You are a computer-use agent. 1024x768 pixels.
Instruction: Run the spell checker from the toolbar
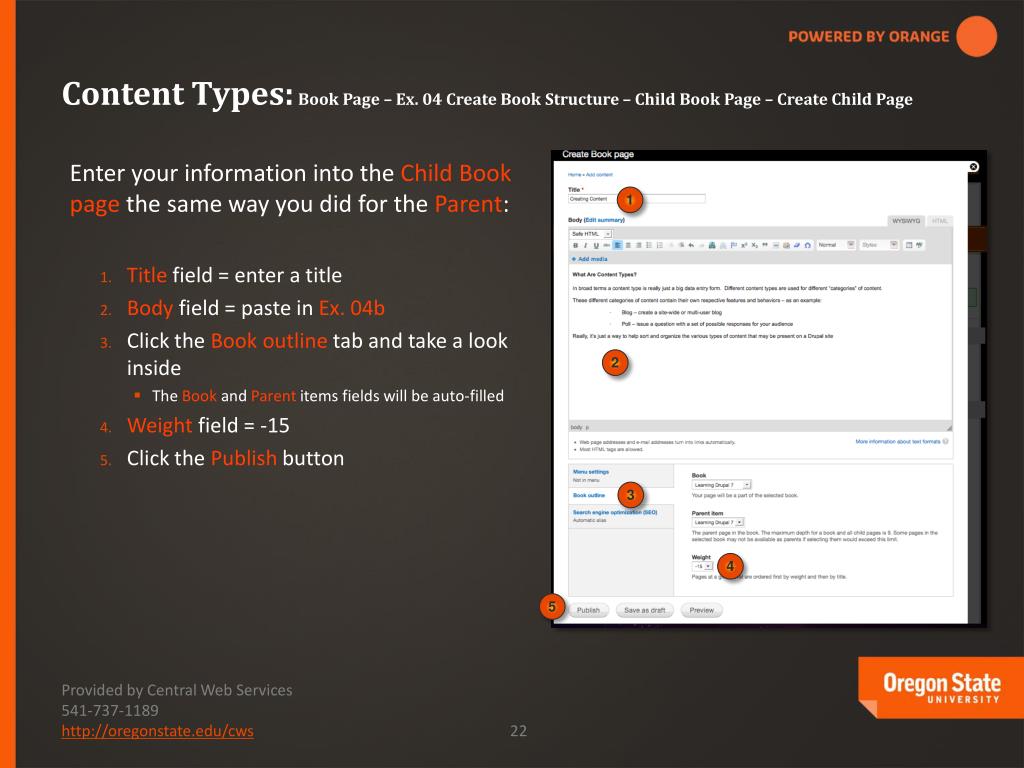(x=920, y=246)
